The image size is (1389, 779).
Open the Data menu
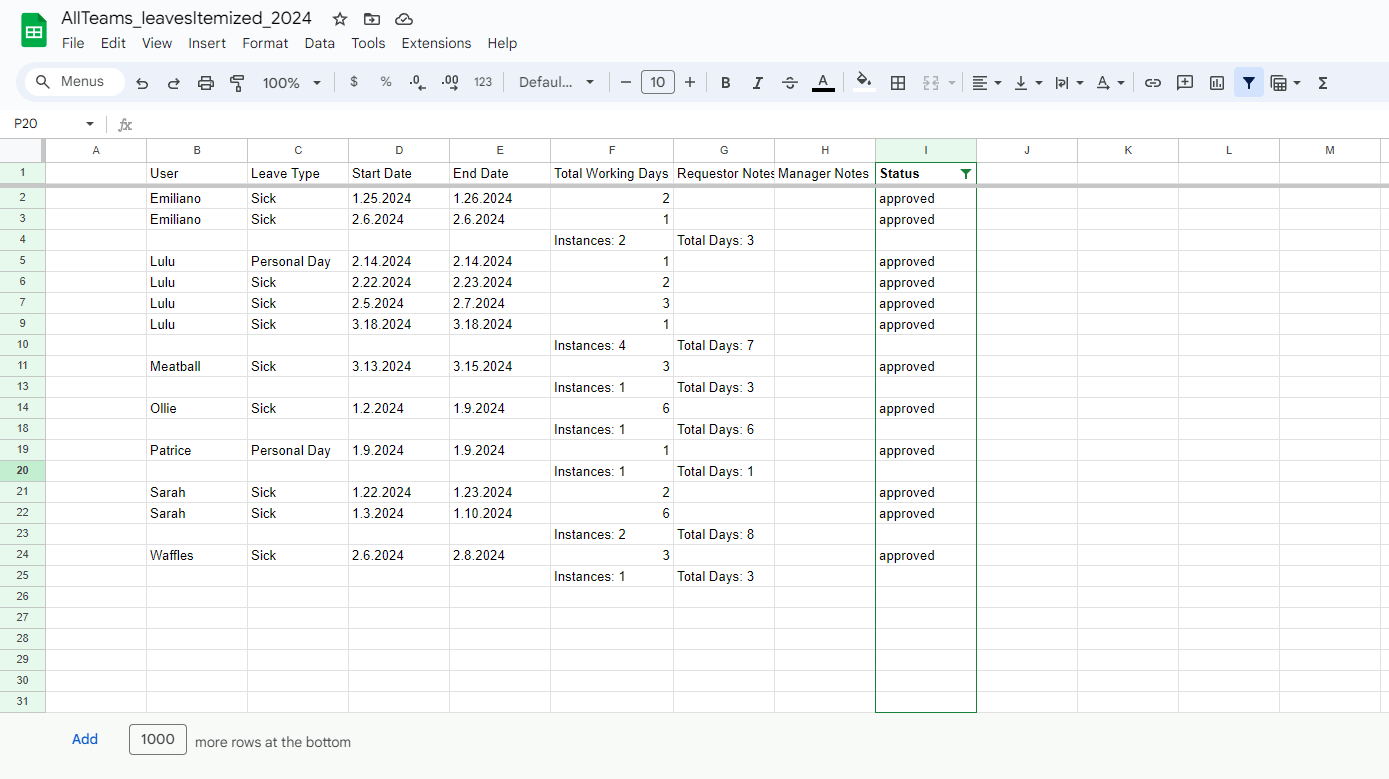pyautogui.click(x=320, y=43)
